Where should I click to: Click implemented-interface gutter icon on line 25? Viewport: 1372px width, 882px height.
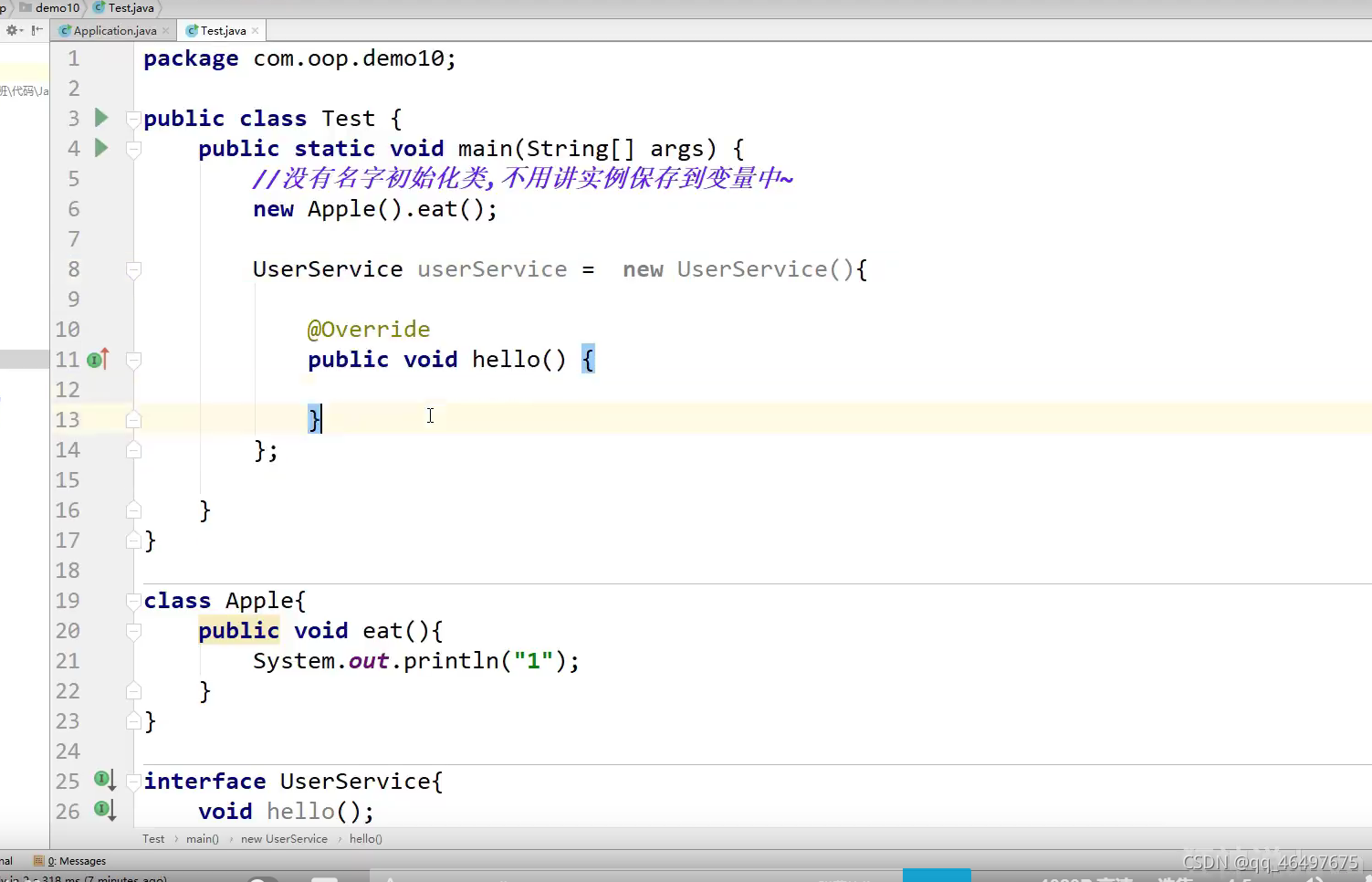pos(104,781)
